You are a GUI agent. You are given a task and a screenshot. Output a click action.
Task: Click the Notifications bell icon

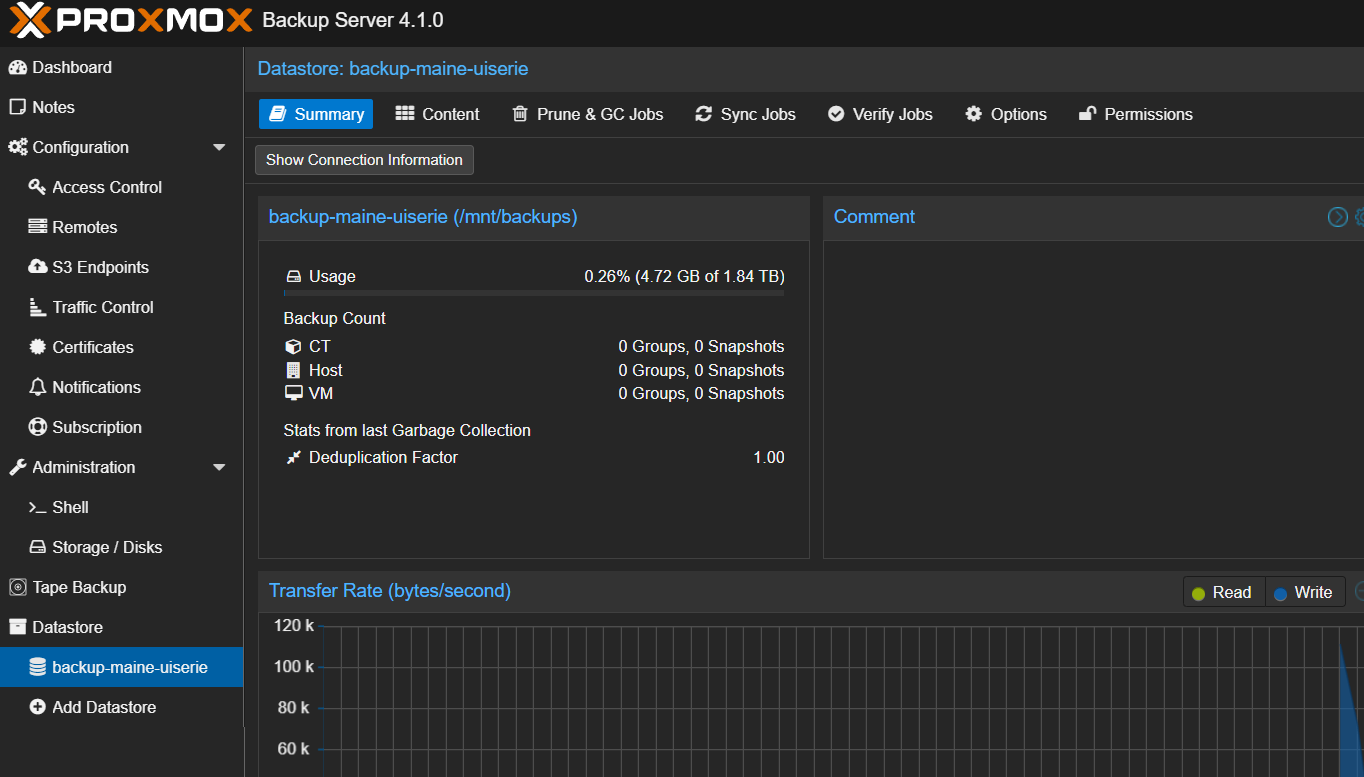click(x=38, y=387)
